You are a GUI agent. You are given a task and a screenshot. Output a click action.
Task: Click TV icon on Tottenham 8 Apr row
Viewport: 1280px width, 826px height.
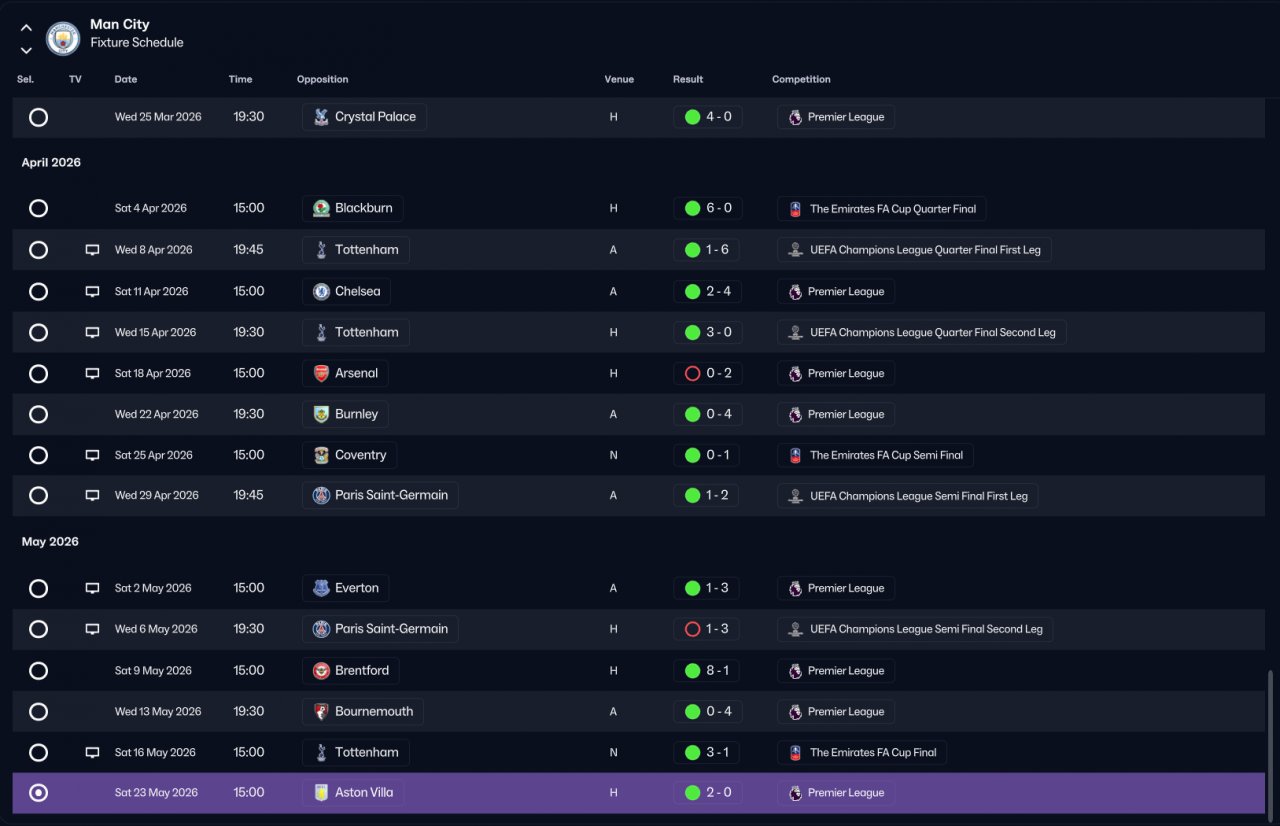(x=92, y=250)
